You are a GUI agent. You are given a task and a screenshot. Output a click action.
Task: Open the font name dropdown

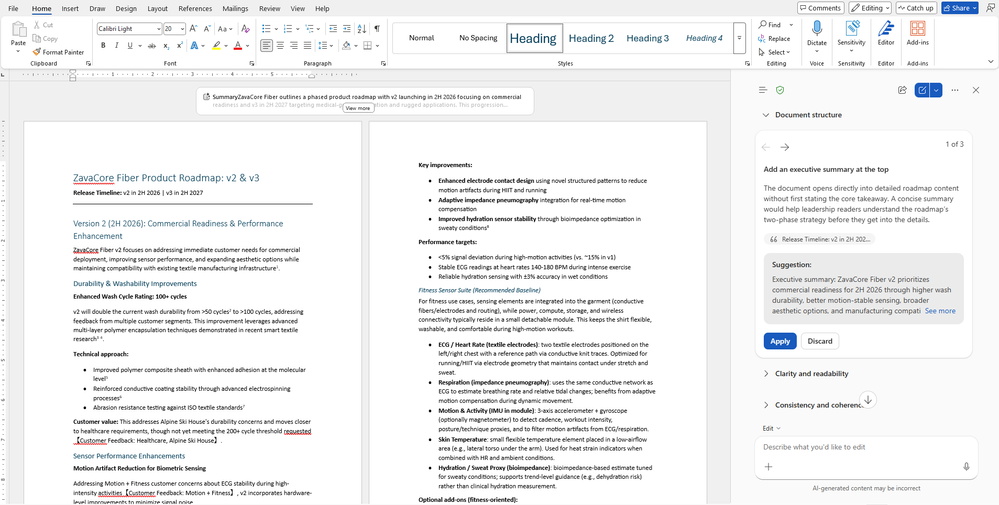[158, 29]
